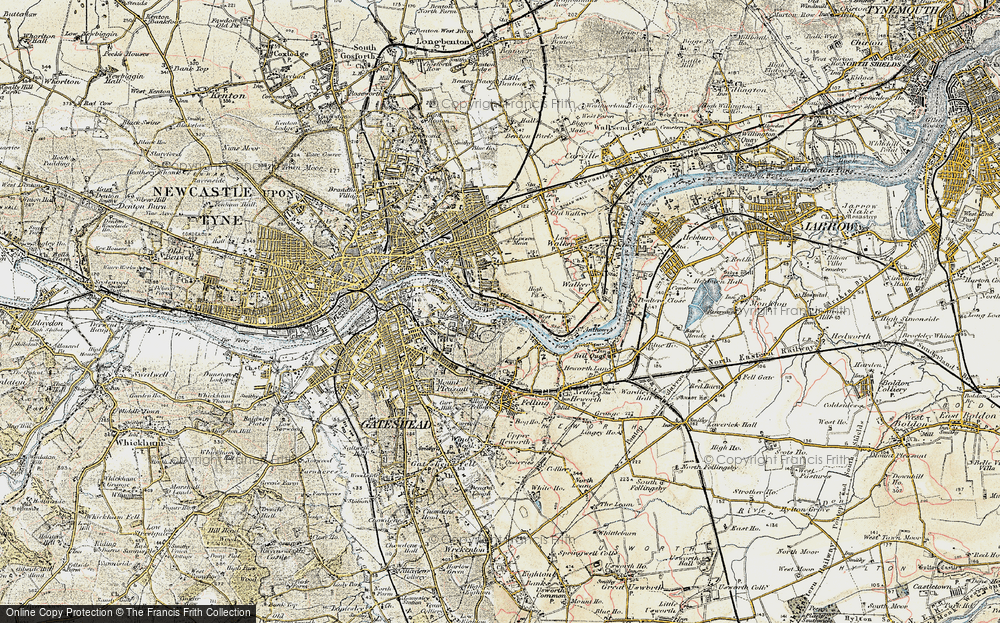This screenshot has height=623, width=1000.
Task: Click the Wrekenton place name
Action: [x=464, y=548]
